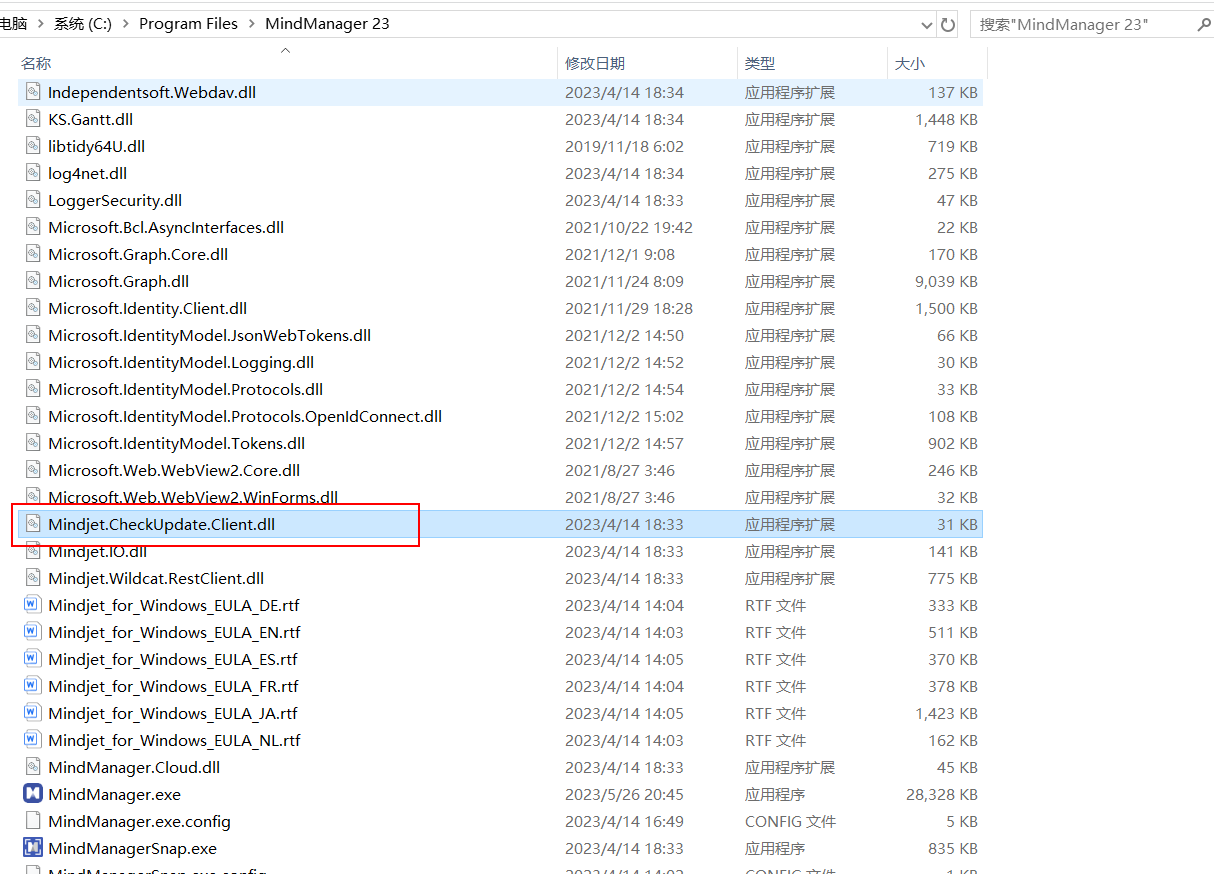Sort by 修改日期 column header
This screenshot has width=1214, height=874.
pyautogui.click(x=595, y=63)
